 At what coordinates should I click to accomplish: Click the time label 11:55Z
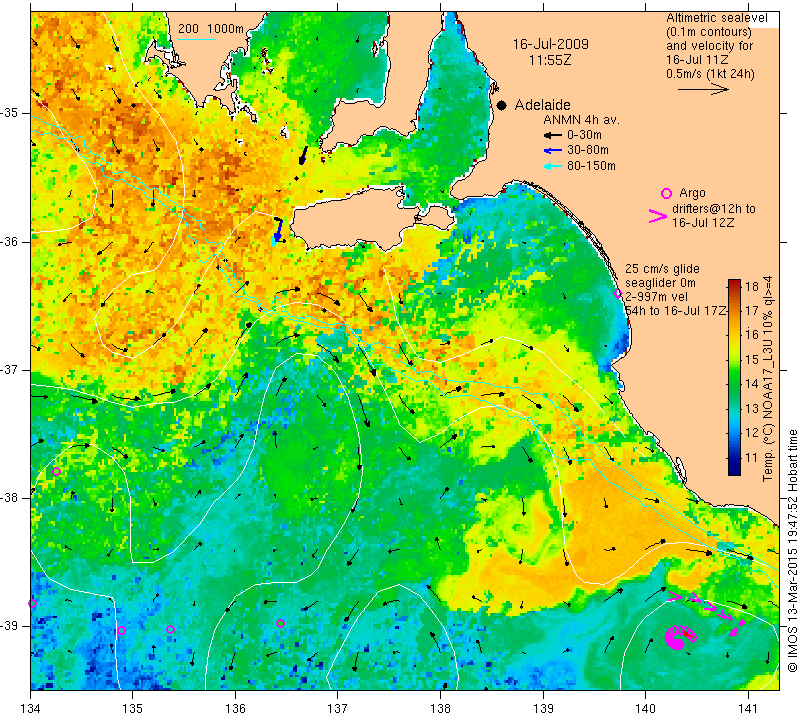[550, 60]
